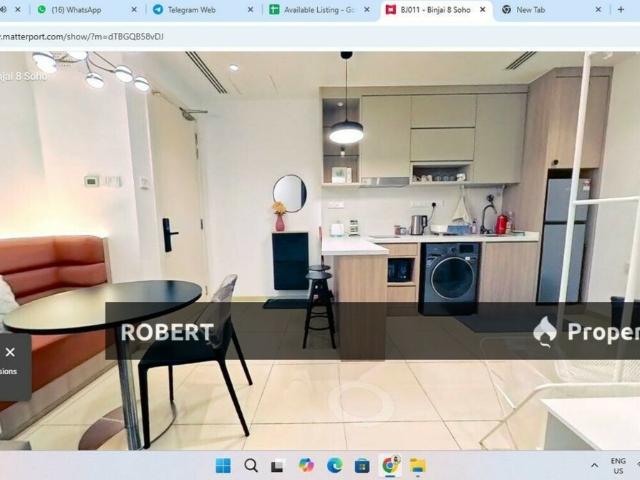The image size is (640, 480).
Task: Open File Explorer from the taskbar
Action: (x=418, y=465)
